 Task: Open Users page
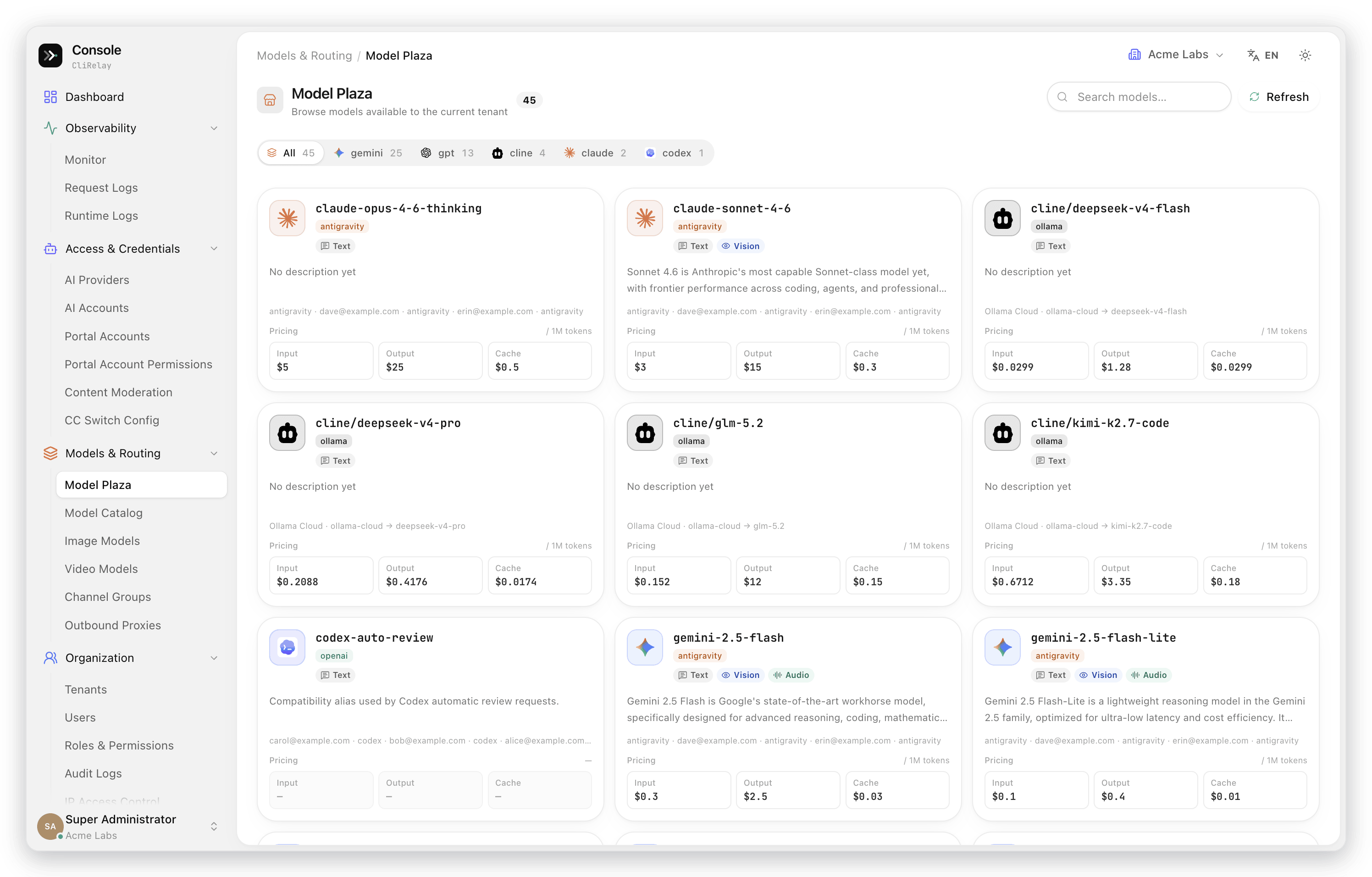pos(80,718)
